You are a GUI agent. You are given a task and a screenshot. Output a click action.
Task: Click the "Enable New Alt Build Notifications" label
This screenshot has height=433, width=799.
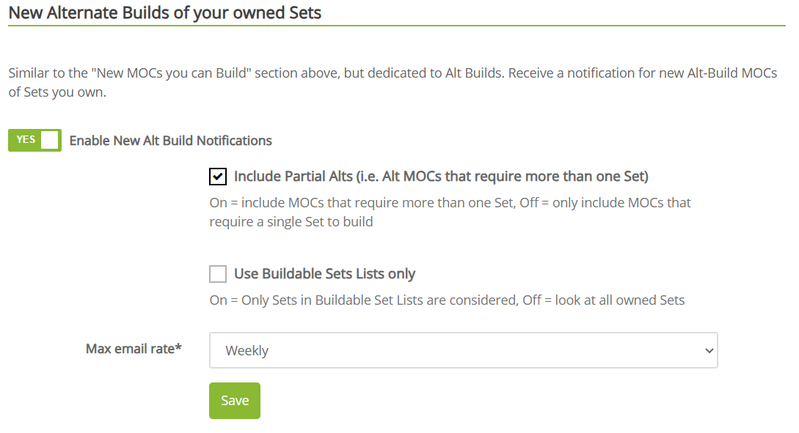(170, 140)
